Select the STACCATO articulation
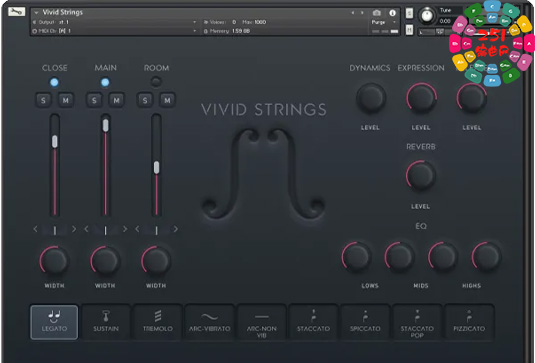 [313, 322]
